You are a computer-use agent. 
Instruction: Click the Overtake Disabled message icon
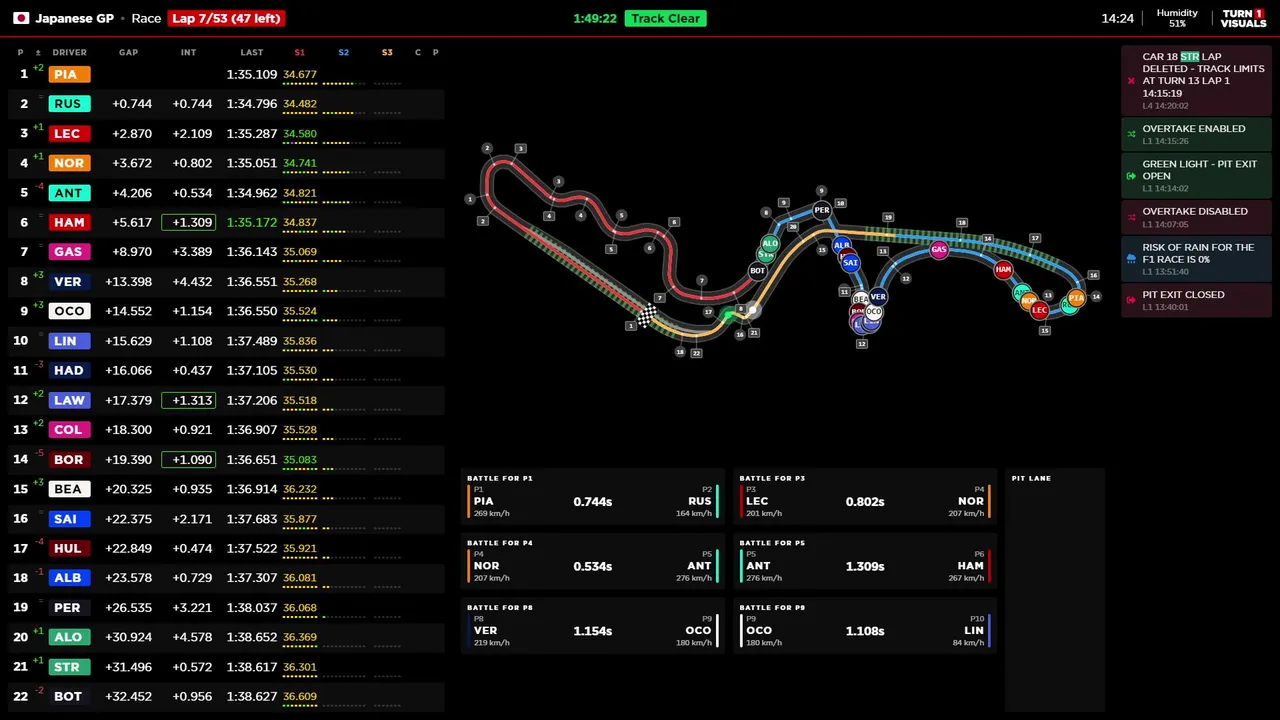[x=1131, y=217]
